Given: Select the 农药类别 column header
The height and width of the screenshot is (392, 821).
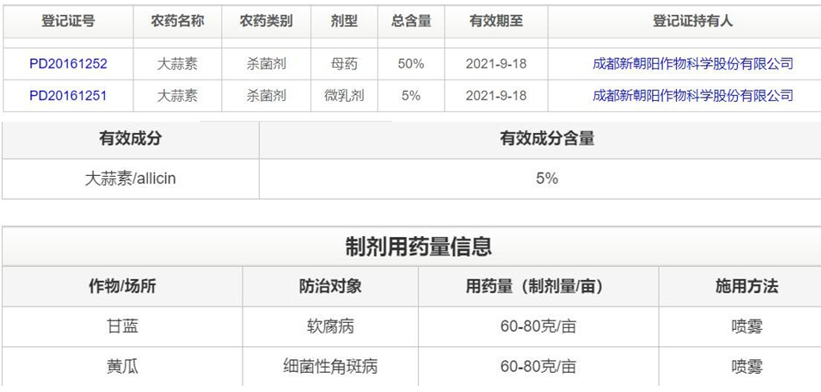Looking at the screenshot, I should click(266, 21).
